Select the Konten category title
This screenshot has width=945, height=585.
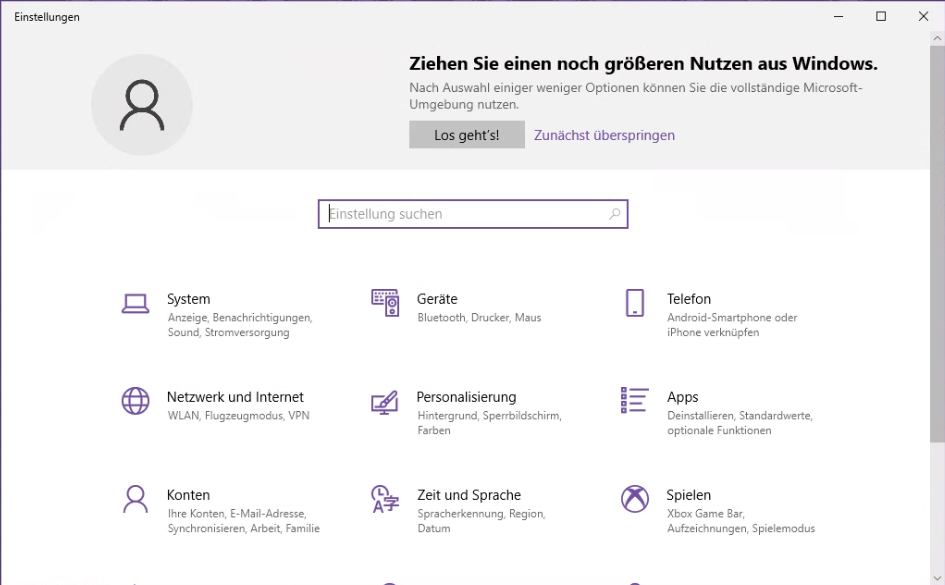tap(189, 495)
